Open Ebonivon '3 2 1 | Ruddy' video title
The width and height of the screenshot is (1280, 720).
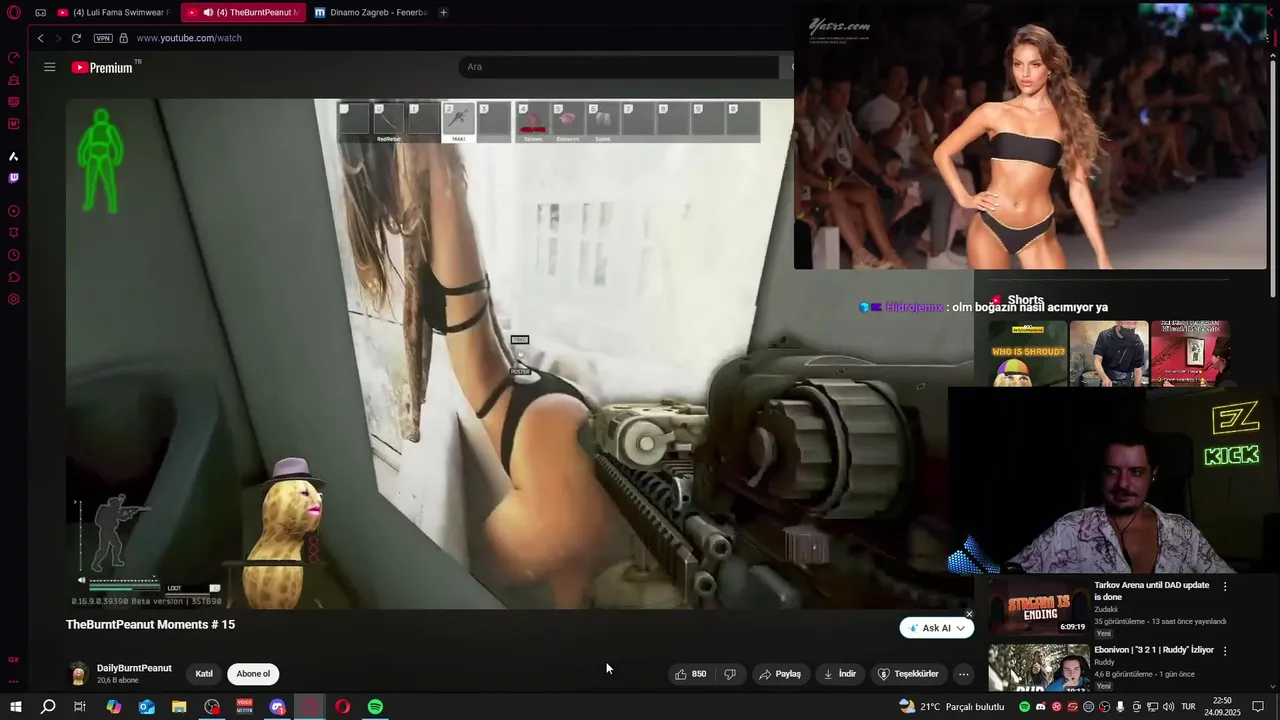click(1154, 650)
